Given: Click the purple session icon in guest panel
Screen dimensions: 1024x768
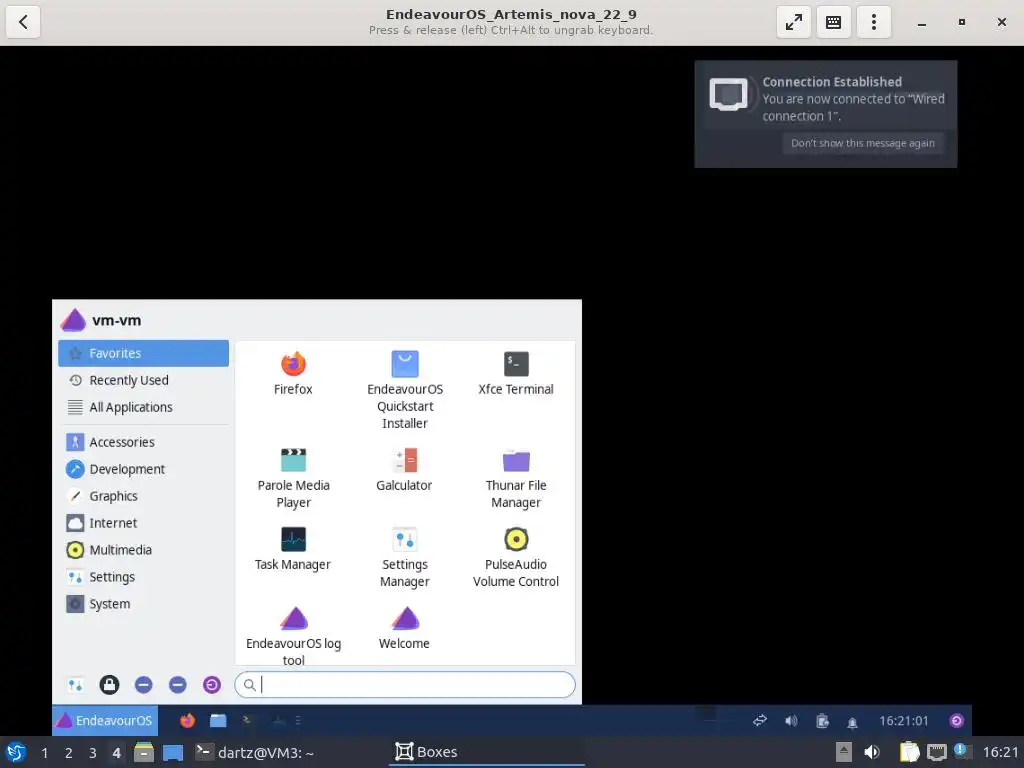Looking at the screenshot, I should coord(957,721).
